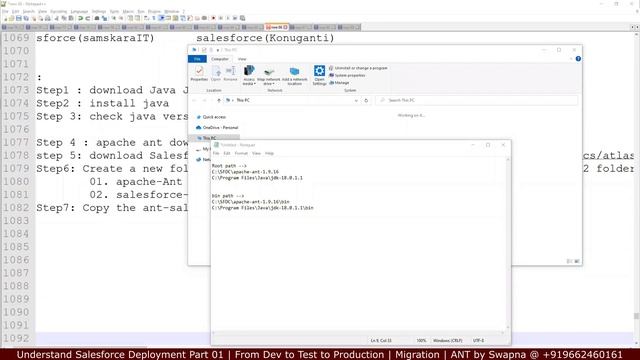Image resolution: width=640 pixels, height=360 pixels.
Task: Toggle Notepad++ show all characters icon
Action: tap(154, 18)
